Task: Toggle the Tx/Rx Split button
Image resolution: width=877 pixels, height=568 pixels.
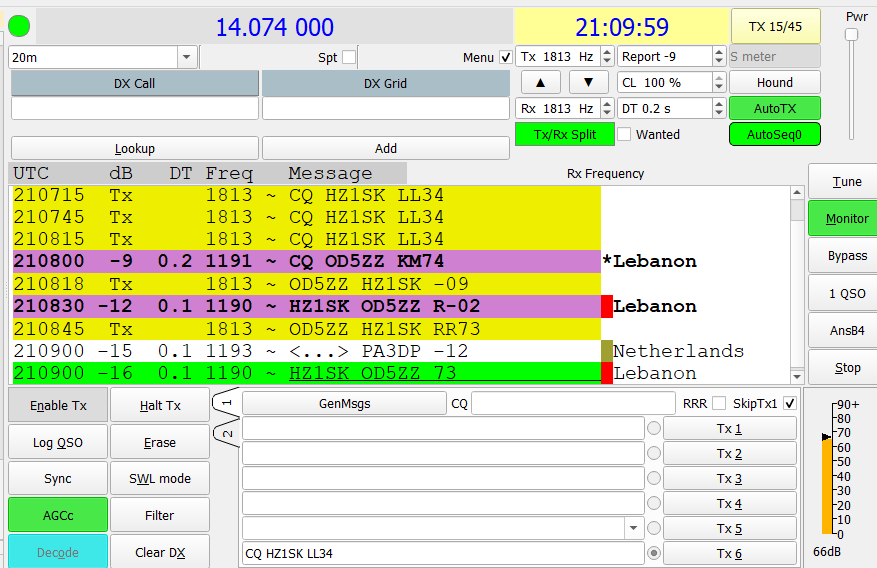Action: [565, 134]
